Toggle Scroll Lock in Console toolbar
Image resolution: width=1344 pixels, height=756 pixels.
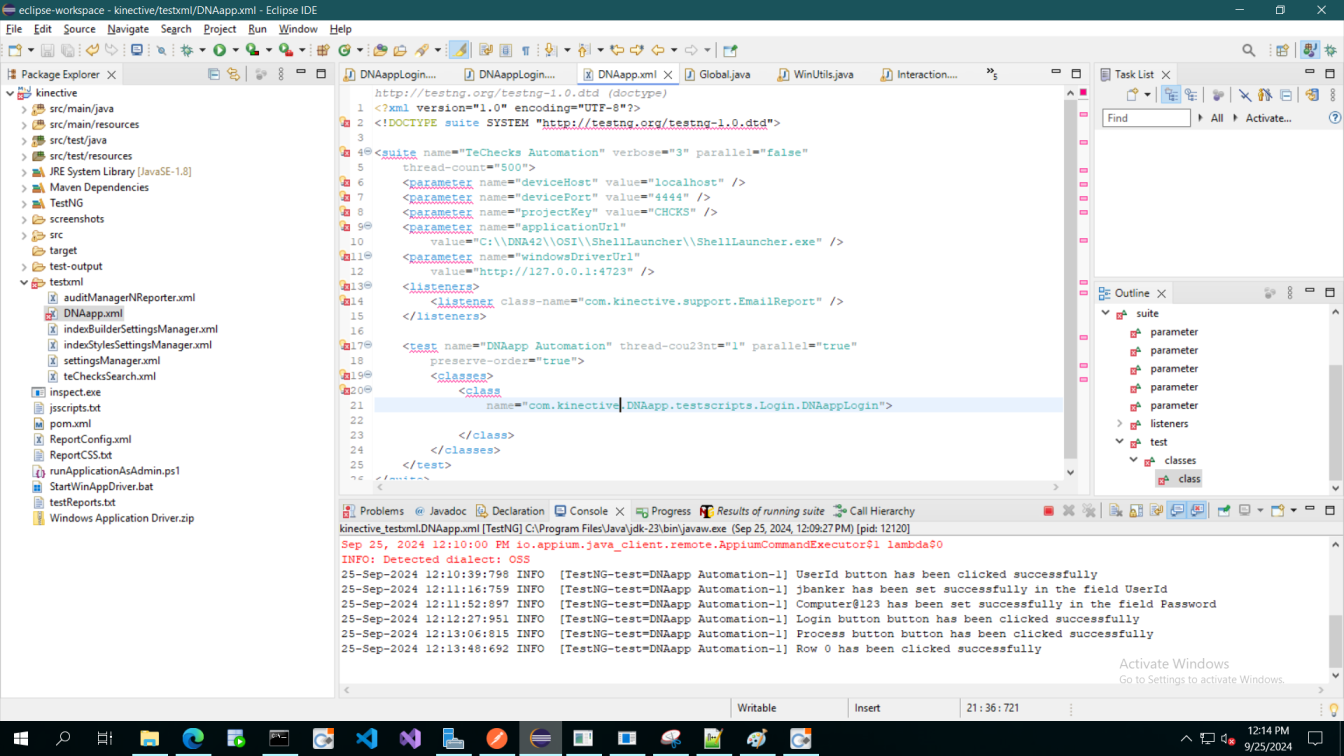tap(1136, 511)
